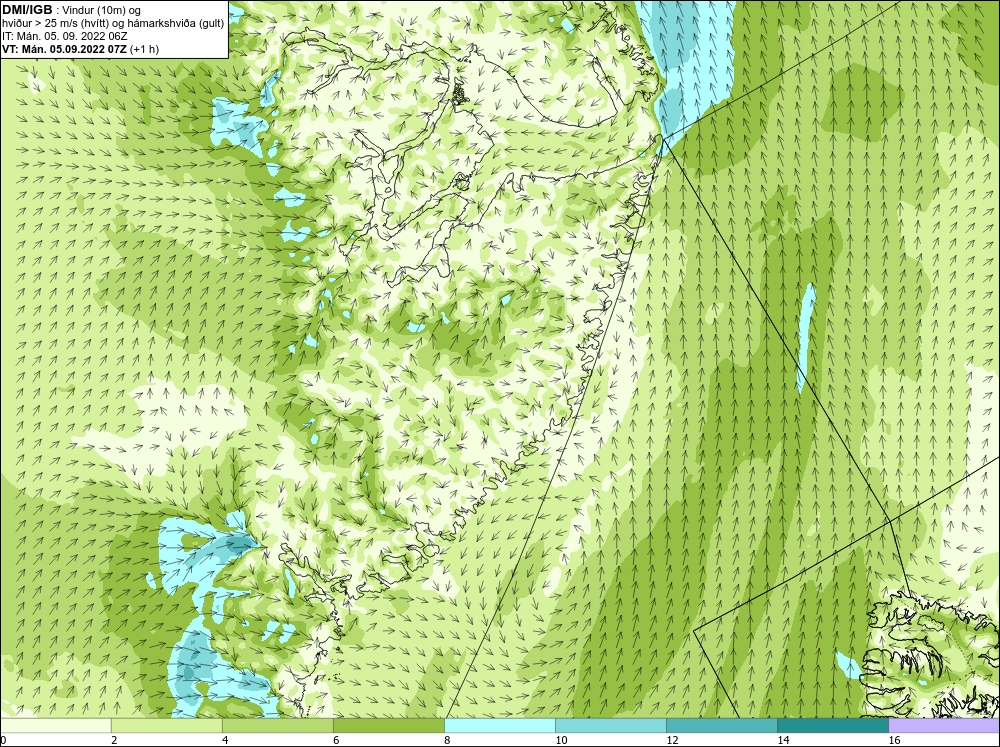The width and height of the screenshot is (1000, 747).
Task: Click the 2–4 m/s light green swatch
Action: coord(166,725)
